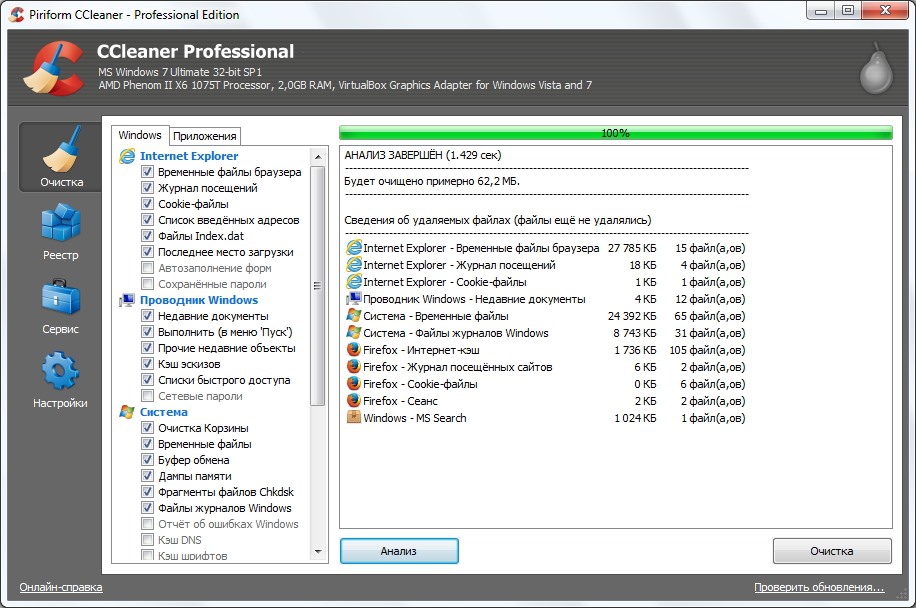The height and width of the screenshot is (608, 916).
Task: Click the scroll up arrow of options list
Action: pyautogui.click(x=318, y=157)
